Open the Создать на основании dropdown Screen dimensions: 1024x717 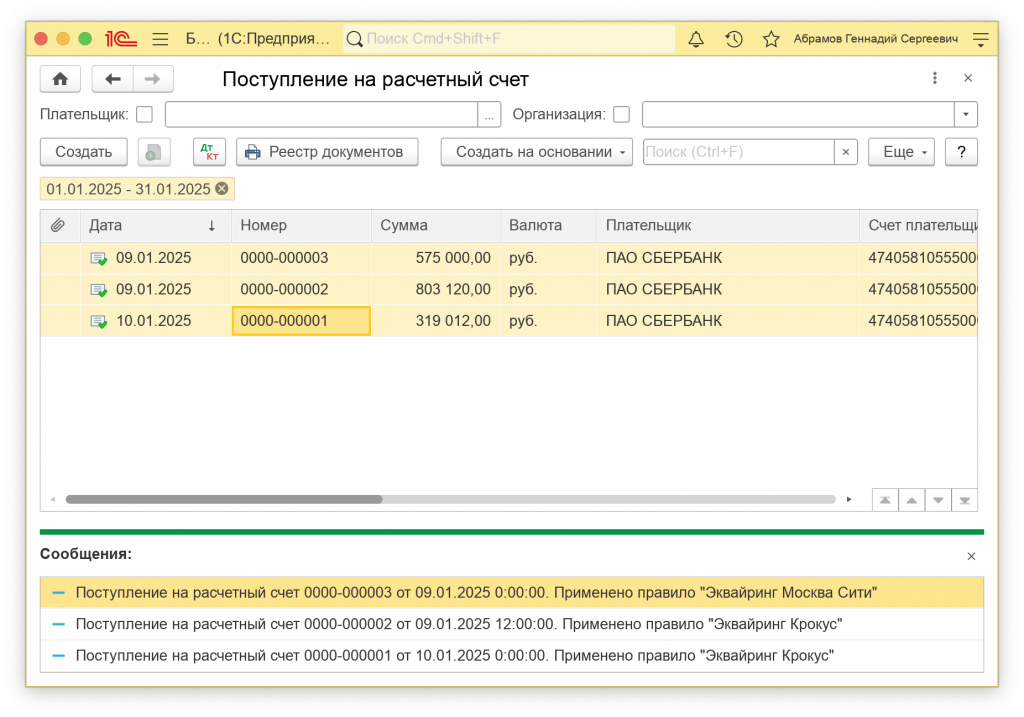[x=537, y=152]
